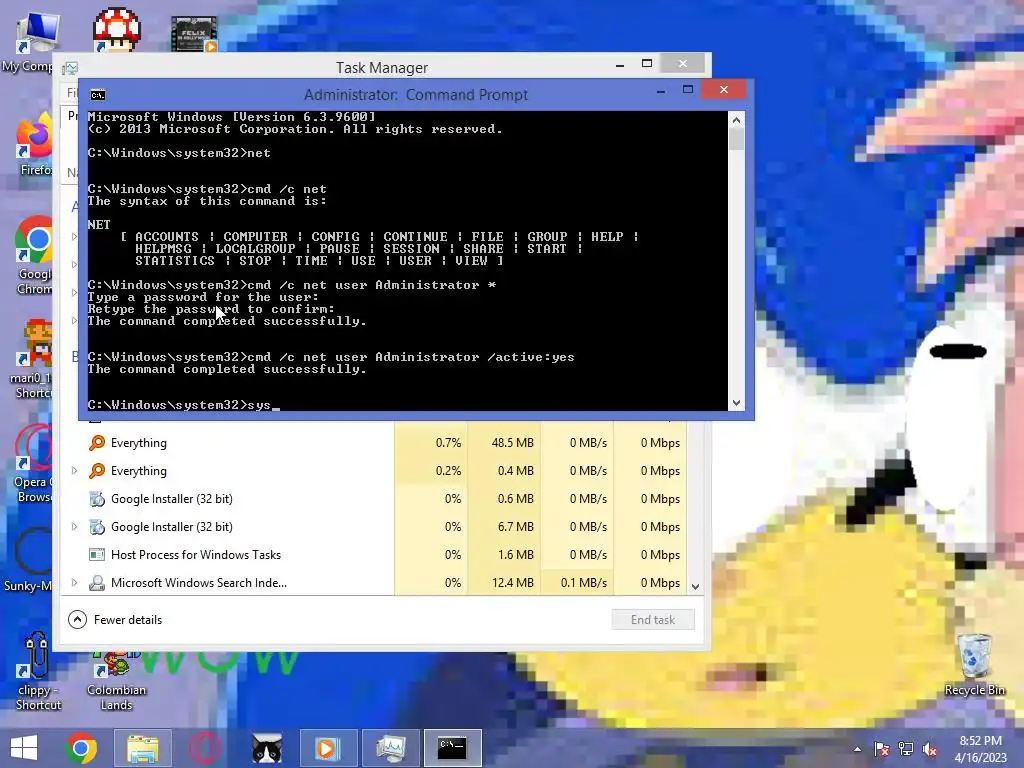Select the Google Chrome desktop shortcut

(x=34, y=256)
